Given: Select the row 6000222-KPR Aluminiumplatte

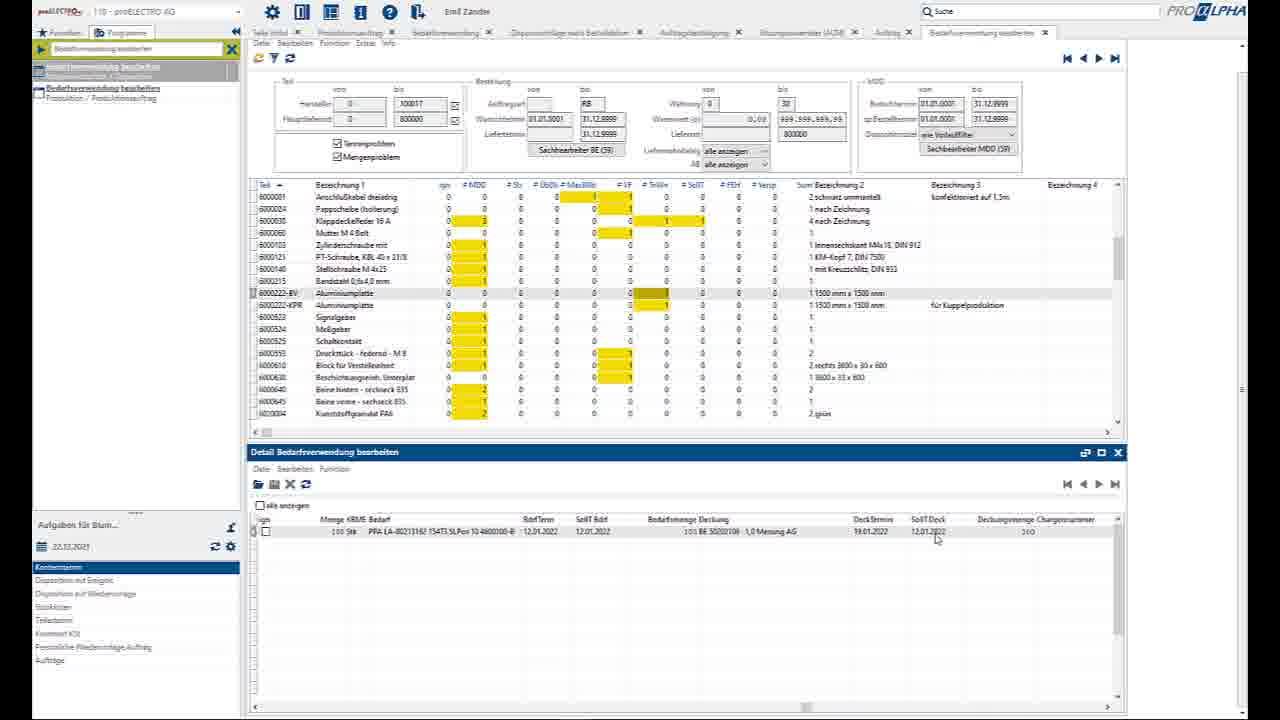Looking at the screenshot, I should click(680, 306).
